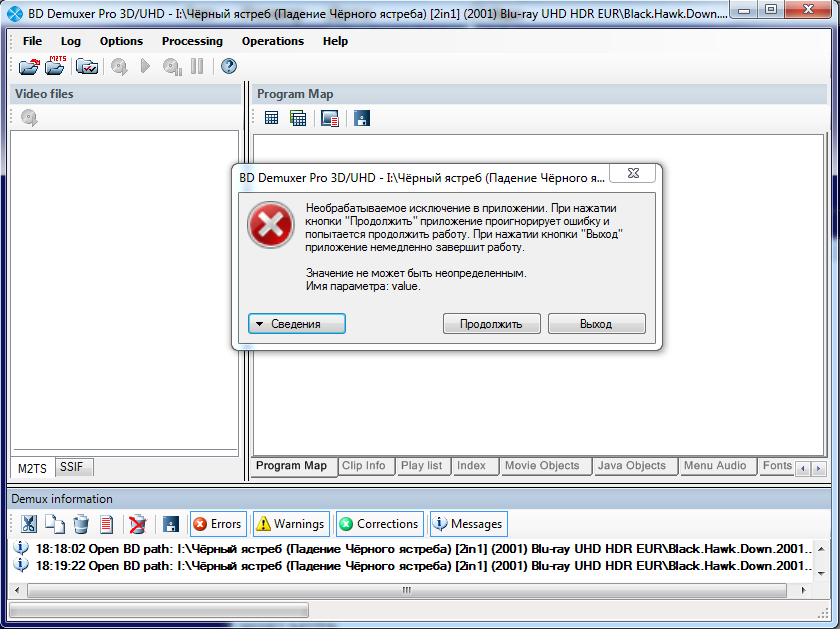Viewport: 840px width, 629px height.
Task: Click trash bin icon in Demux information
Action: tap(81, 523)
